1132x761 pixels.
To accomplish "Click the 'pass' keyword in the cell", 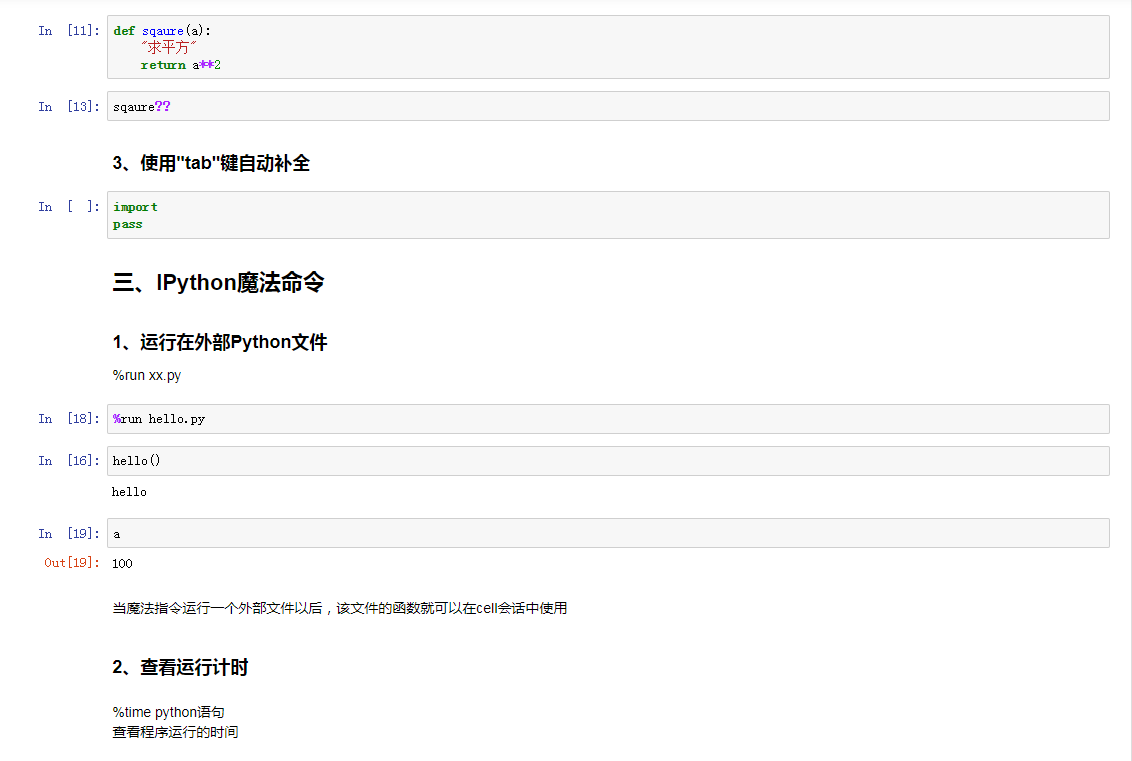I will click(128, 225).
